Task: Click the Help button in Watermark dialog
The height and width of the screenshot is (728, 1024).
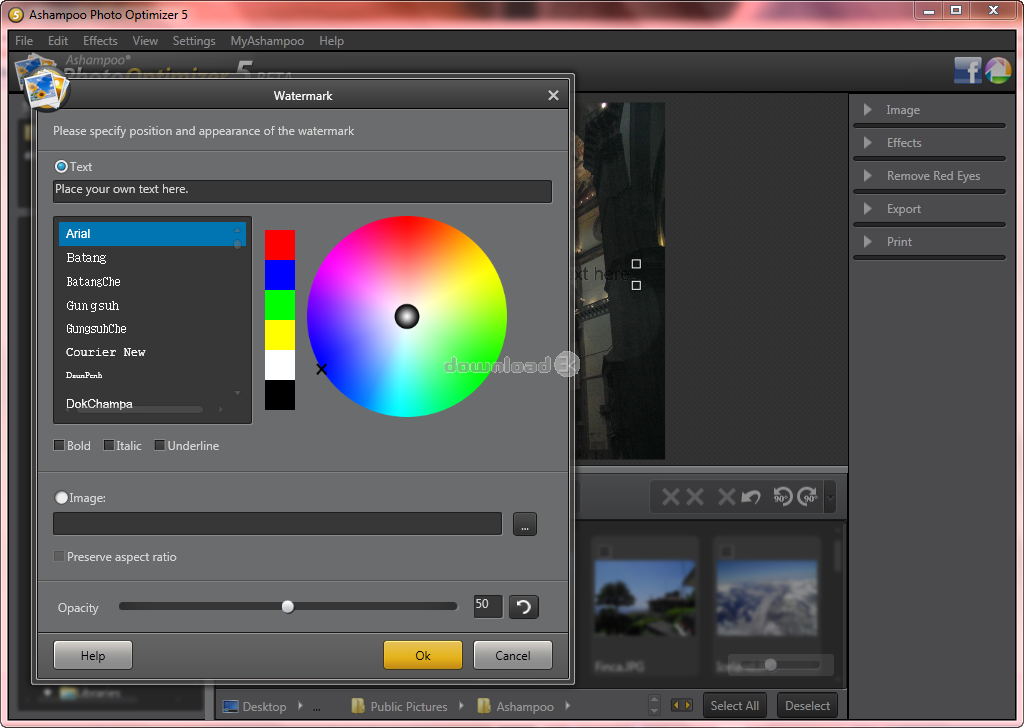Action: click(x=93, y=655)
